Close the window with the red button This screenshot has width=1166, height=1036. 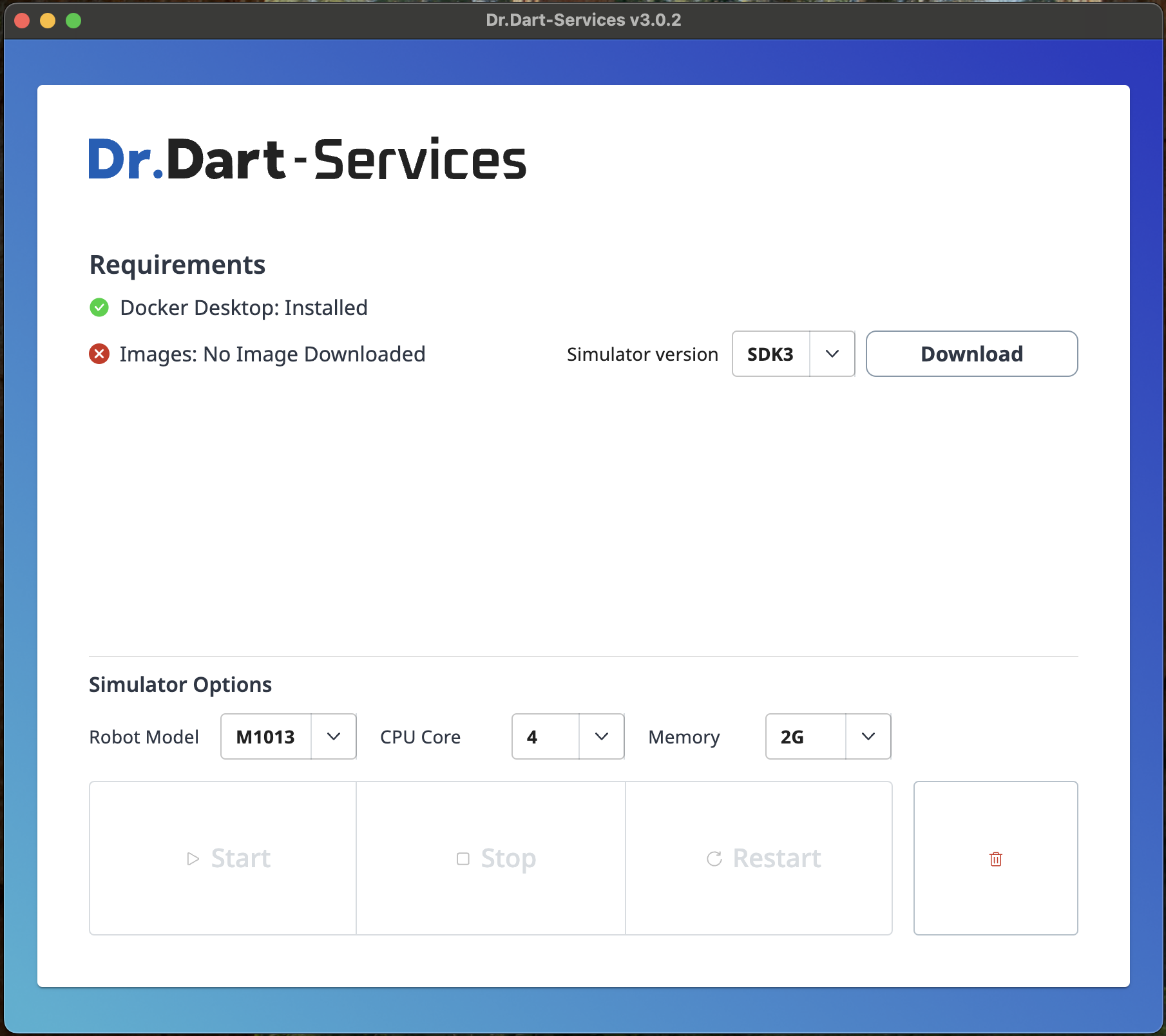click(x=22, y=21)
